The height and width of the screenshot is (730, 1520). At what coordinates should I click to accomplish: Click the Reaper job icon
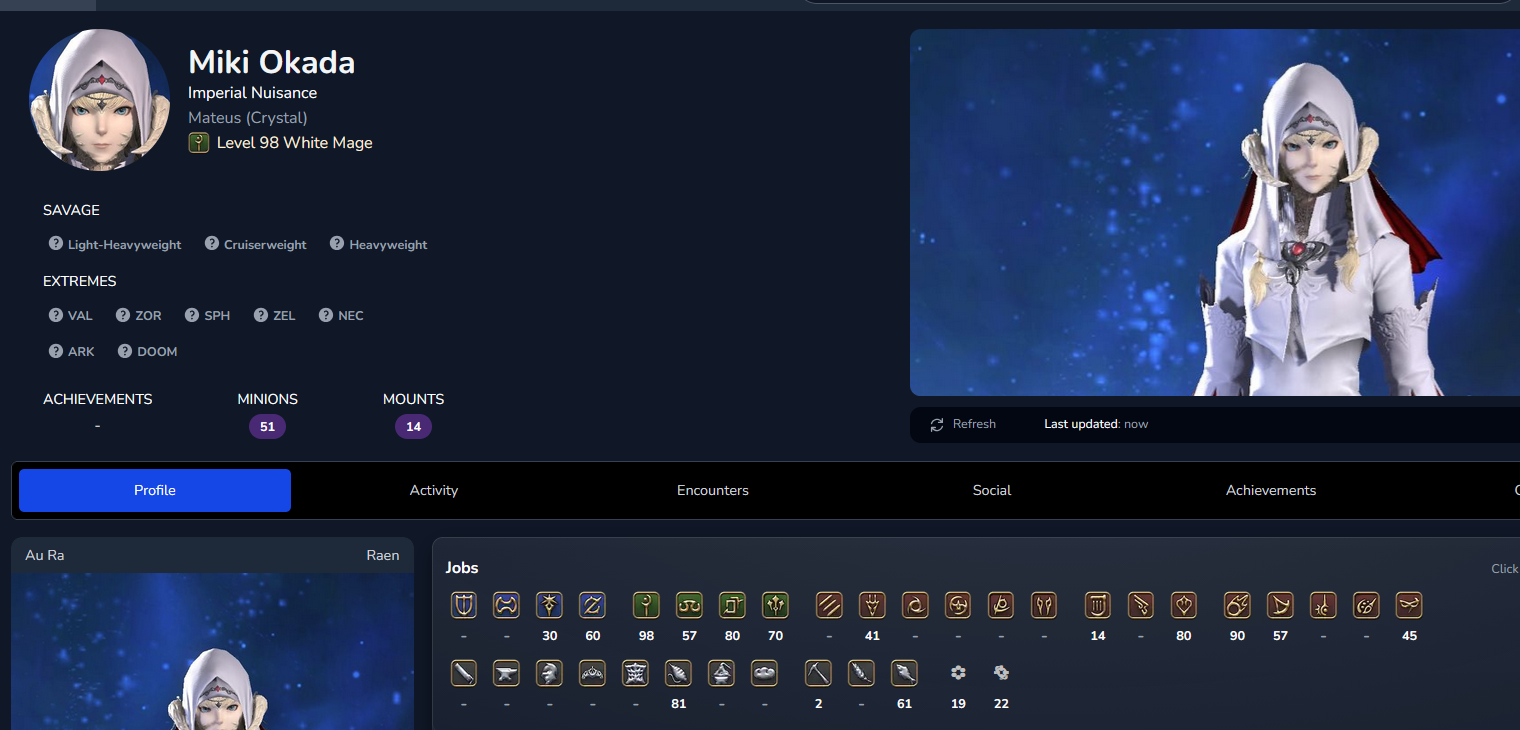tap(1001, 605)
